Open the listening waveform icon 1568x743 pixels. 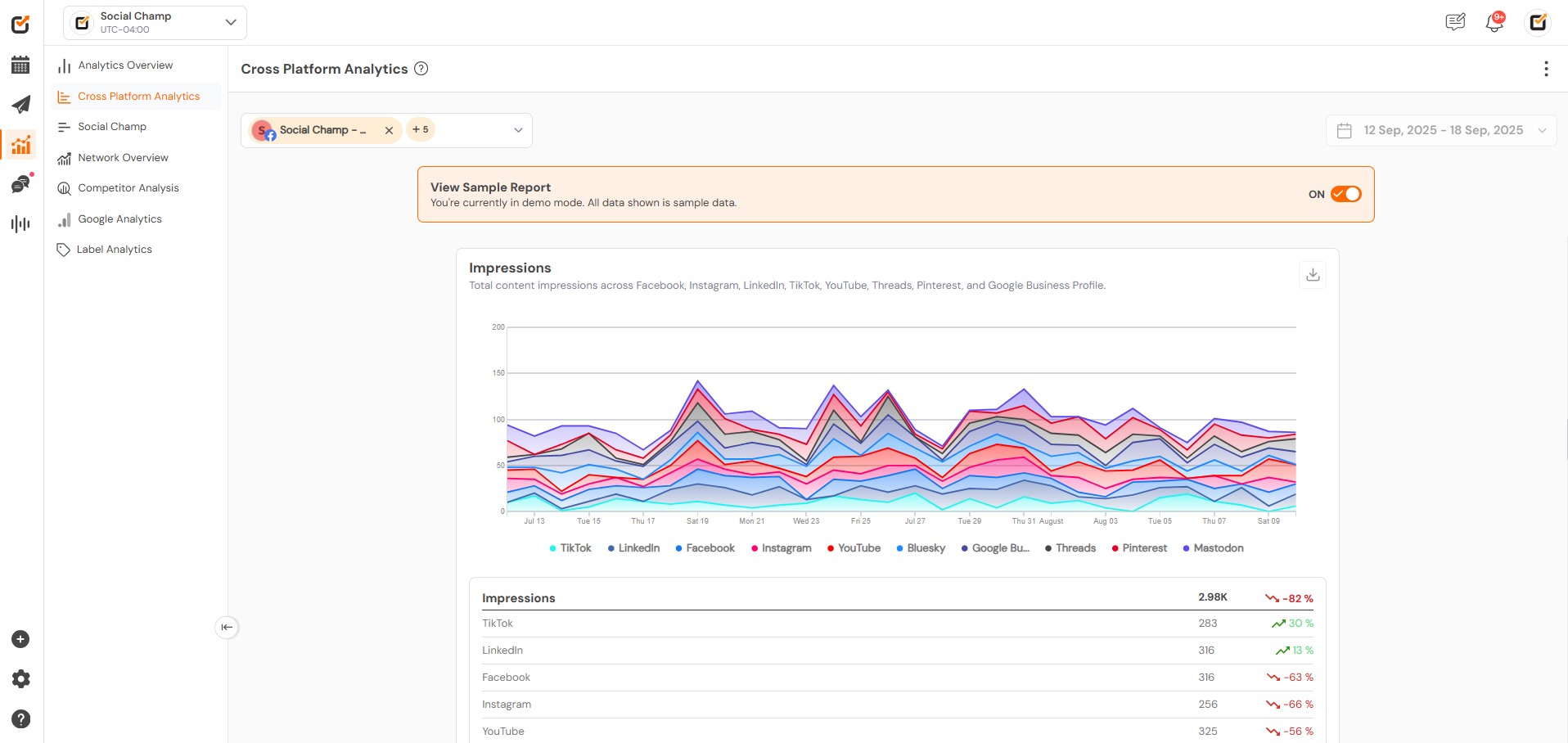tap(20, 224)
